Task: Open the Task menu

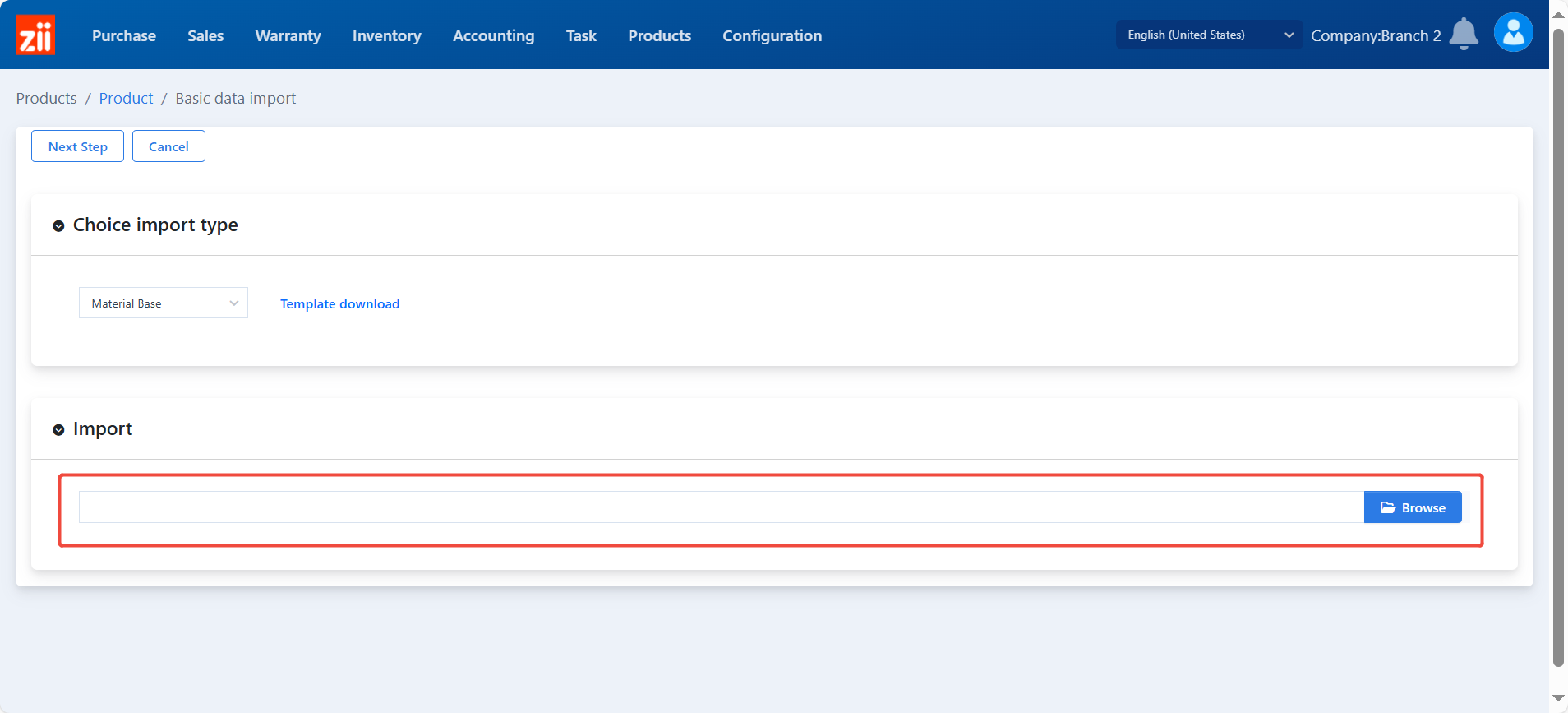Action: click(x=581, y=36)
